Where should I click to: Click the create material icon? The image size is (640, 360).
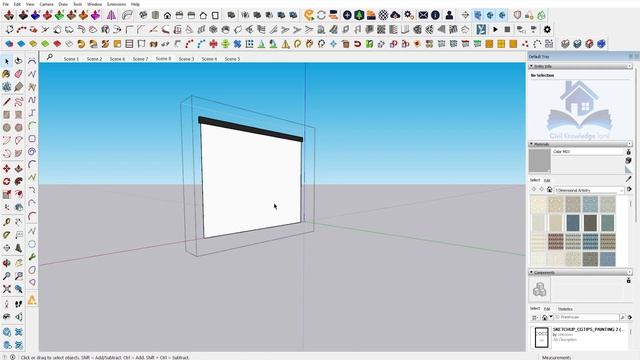[x=629, y=160]
